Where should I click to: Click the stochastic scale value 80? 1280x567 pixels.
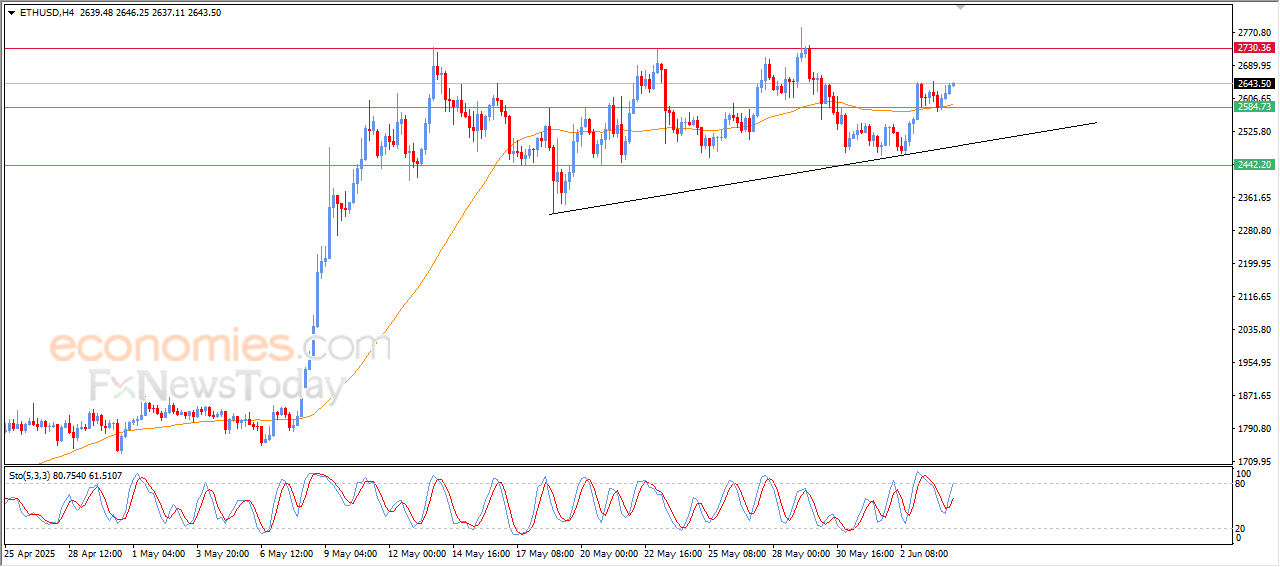(x=1242, y=484)
